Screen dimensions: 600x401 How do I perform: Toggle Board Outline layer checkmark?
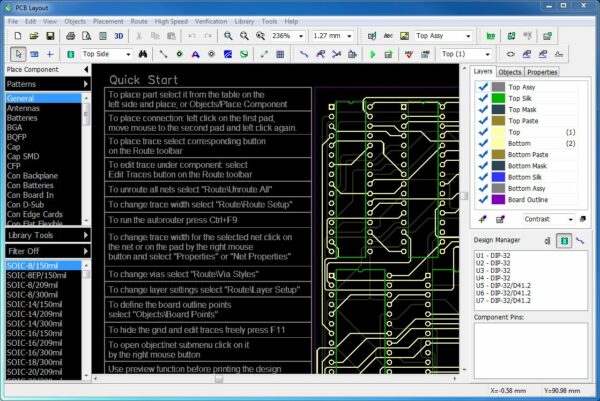[x=482, y=199]
